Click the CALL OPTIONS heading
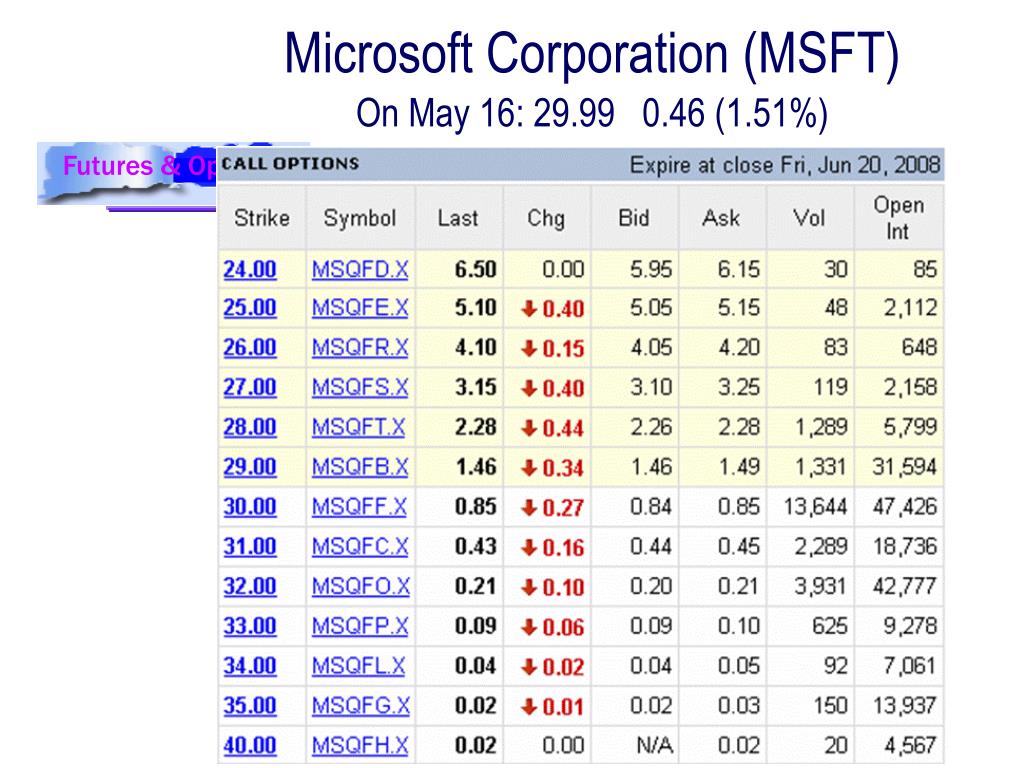Viewport: 1024px width, 768px height. pos(291,163)
